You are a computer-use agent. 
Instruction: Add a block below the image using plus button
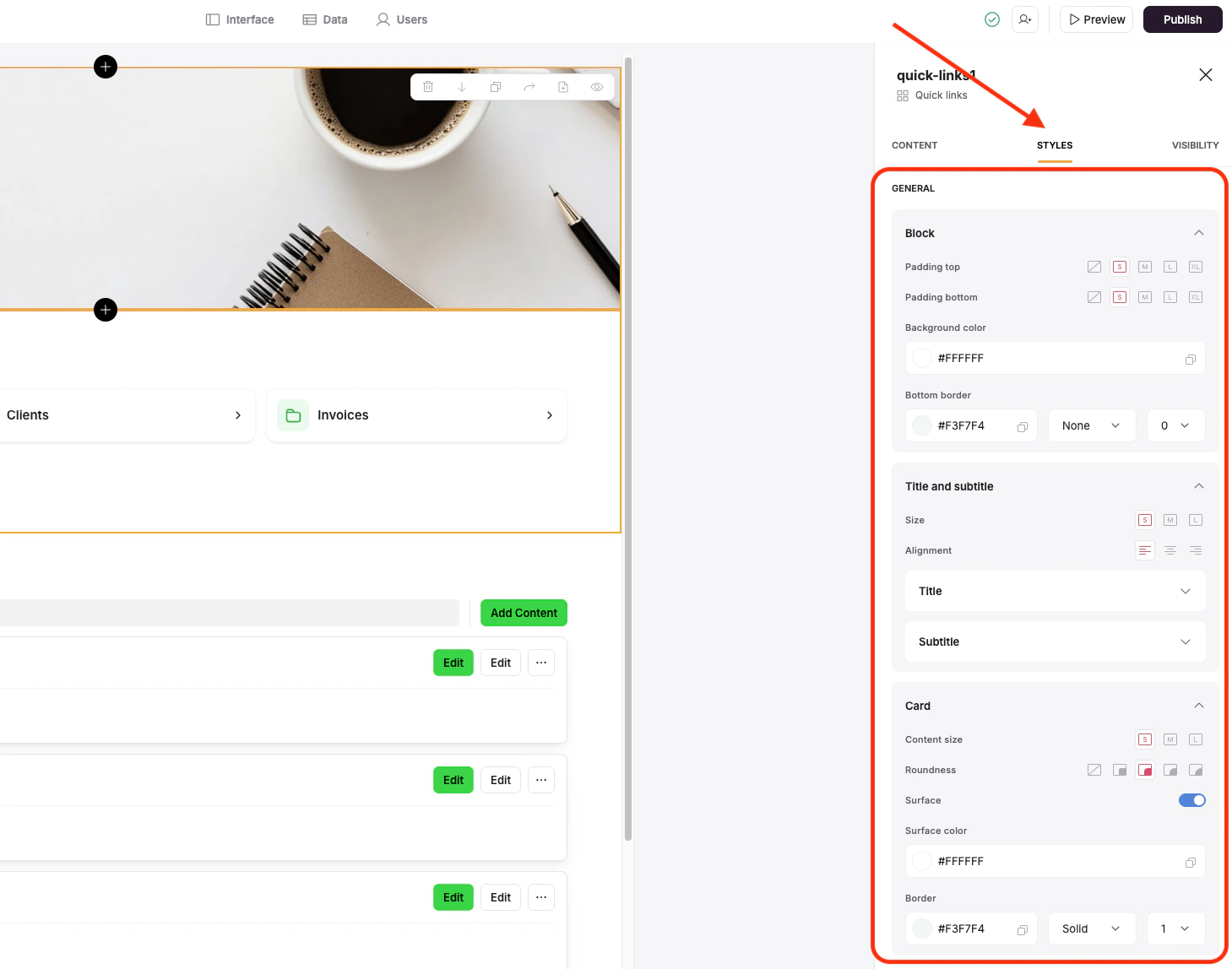(106, 310)
